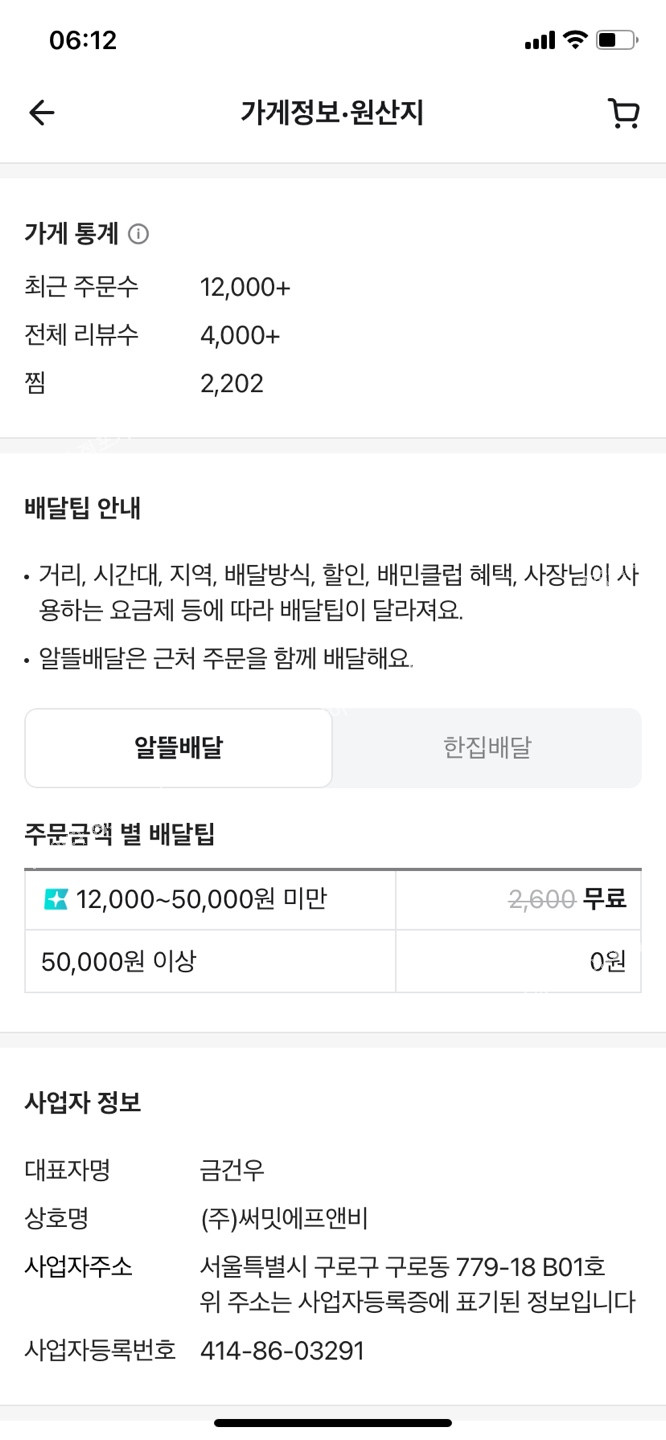Image resolution: width=666 pixels, height=1440 pixels.
Task: Tap the Baemin Club star icon
Action: click(x=56, y=900)
